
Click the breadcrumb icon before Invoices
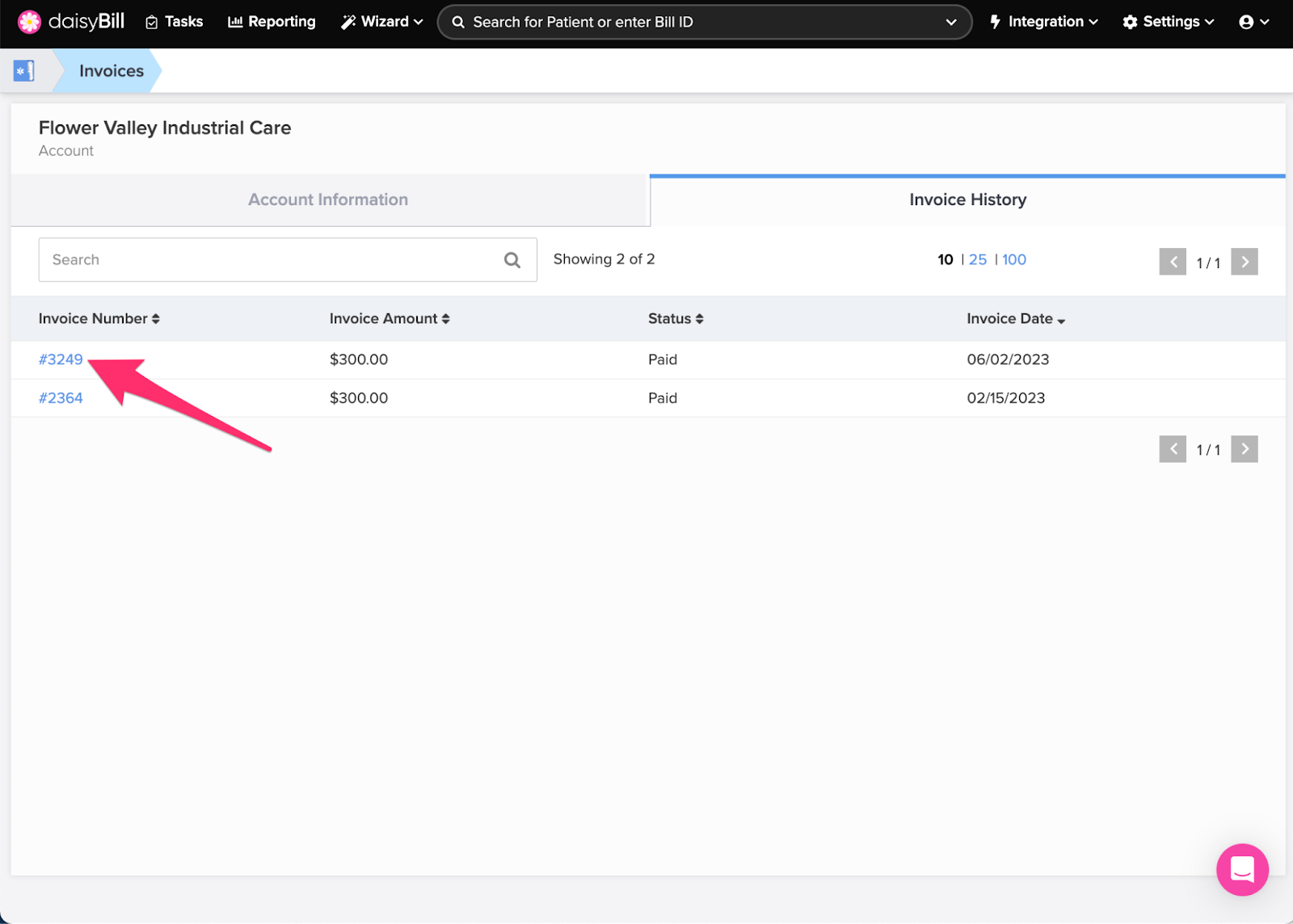tap(24, 70)
